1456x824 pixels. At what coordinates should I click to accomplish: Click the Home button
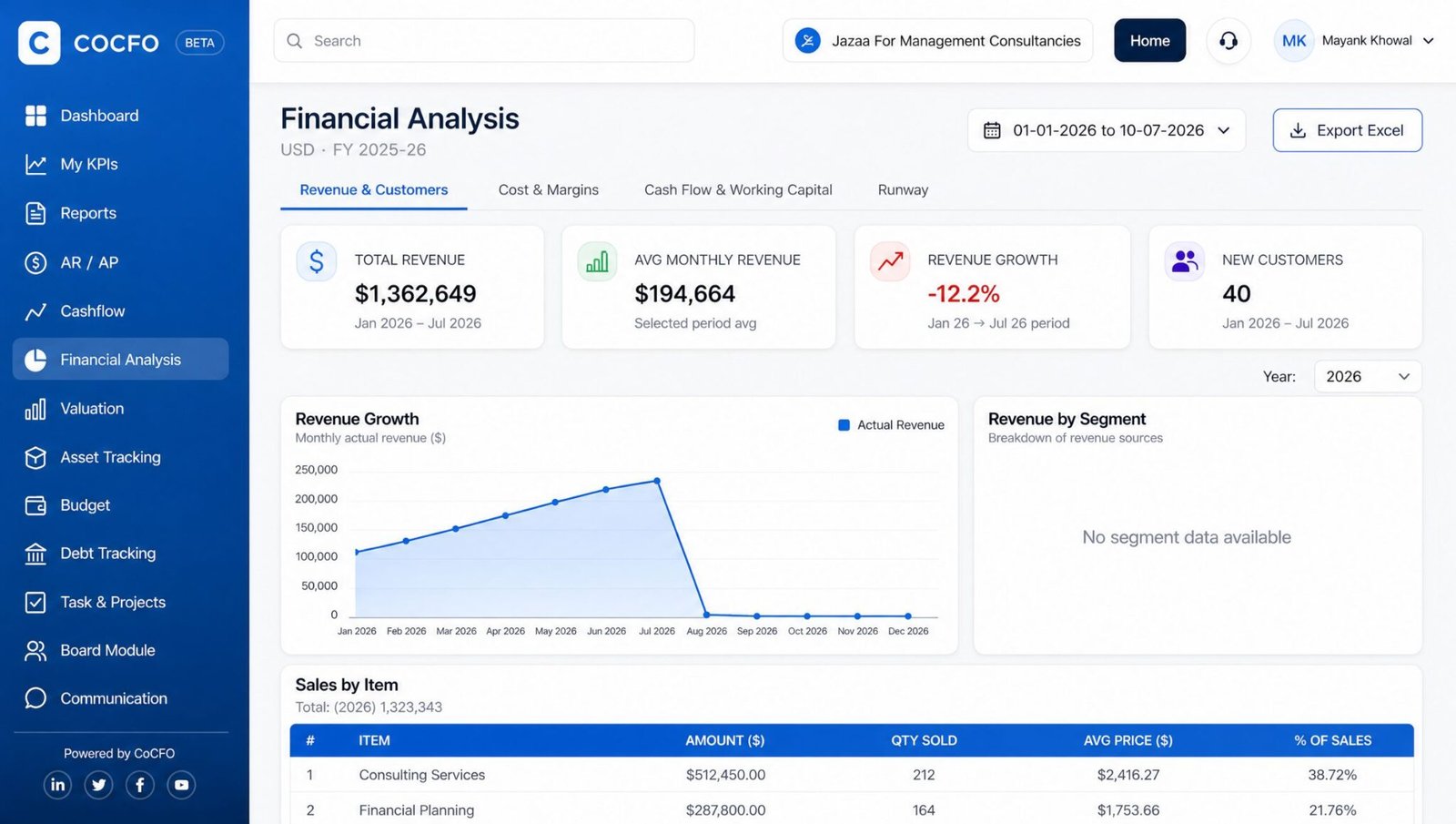(x=1150, y=41)
